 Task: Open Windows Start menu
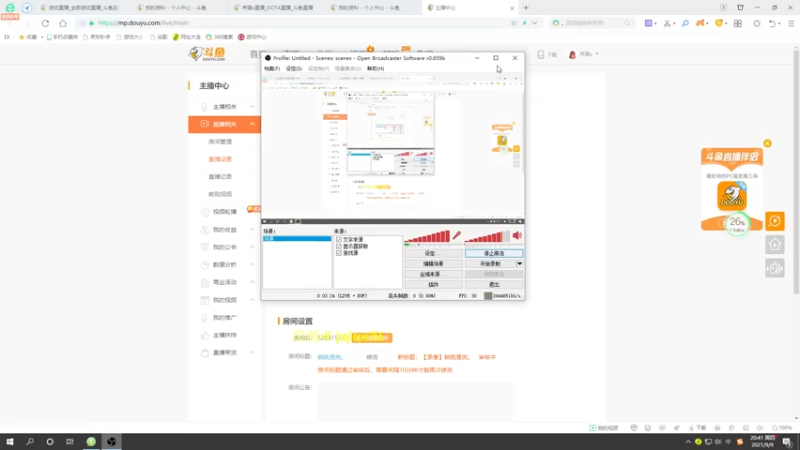tap(10, 441)
